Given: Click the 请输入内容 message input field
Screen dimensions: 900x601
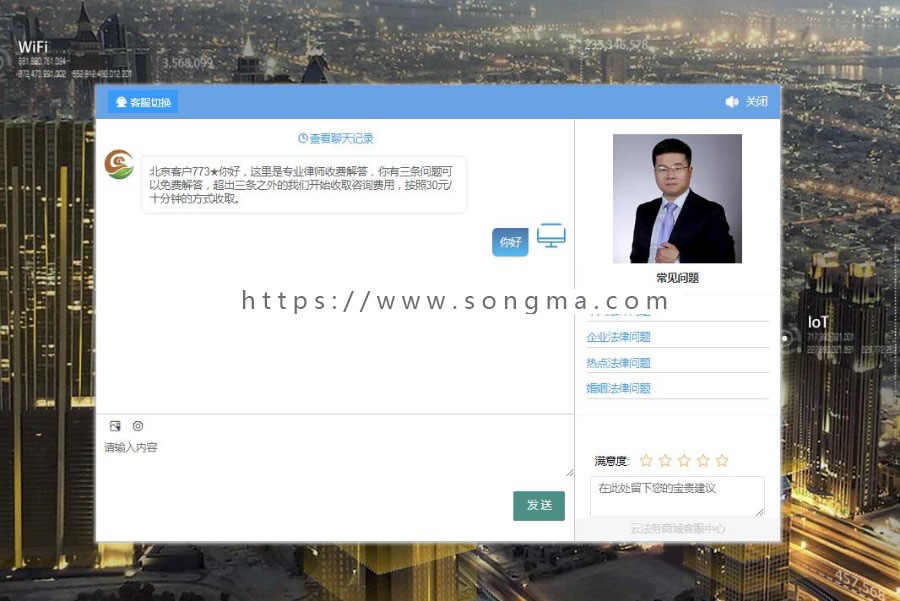Looking at the screenshot, I should click(x=300, y=447).
